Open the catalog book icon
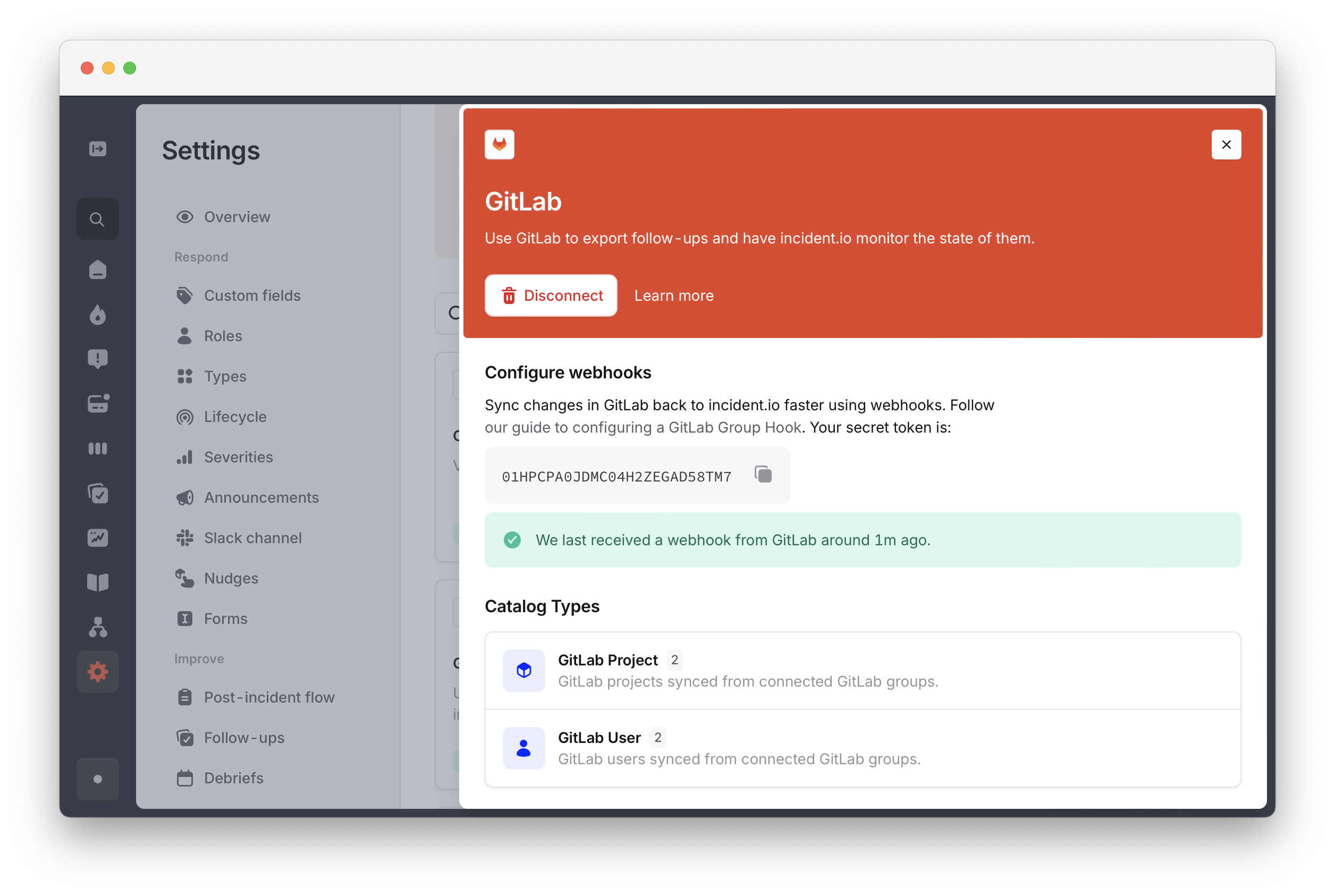The height and width of the screenshot is (896, 1335). point(97,582)
